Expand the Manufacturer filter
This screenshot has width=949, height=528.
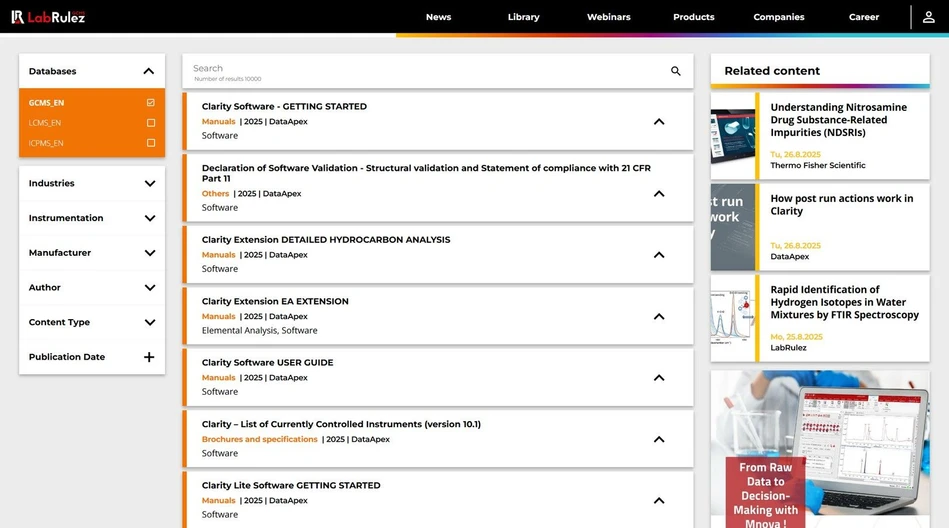149,252
